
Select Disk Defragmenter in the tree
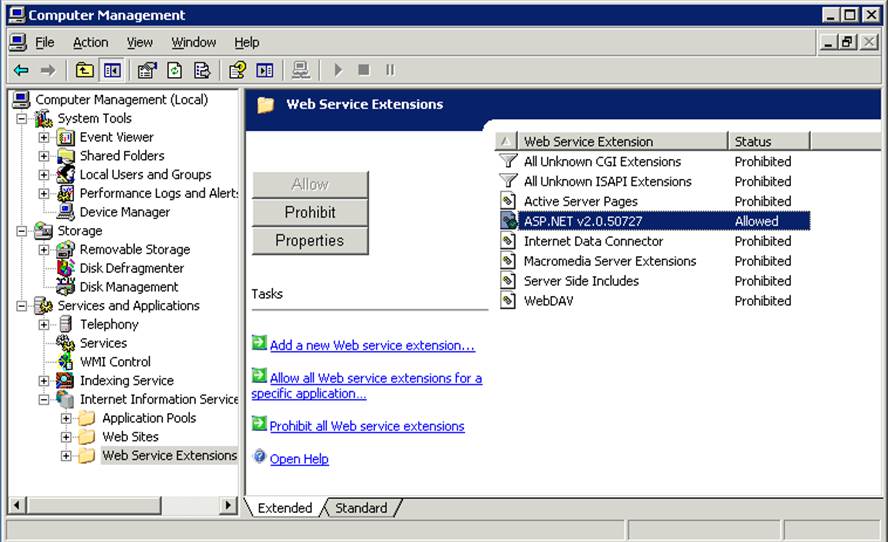point(131,268)
